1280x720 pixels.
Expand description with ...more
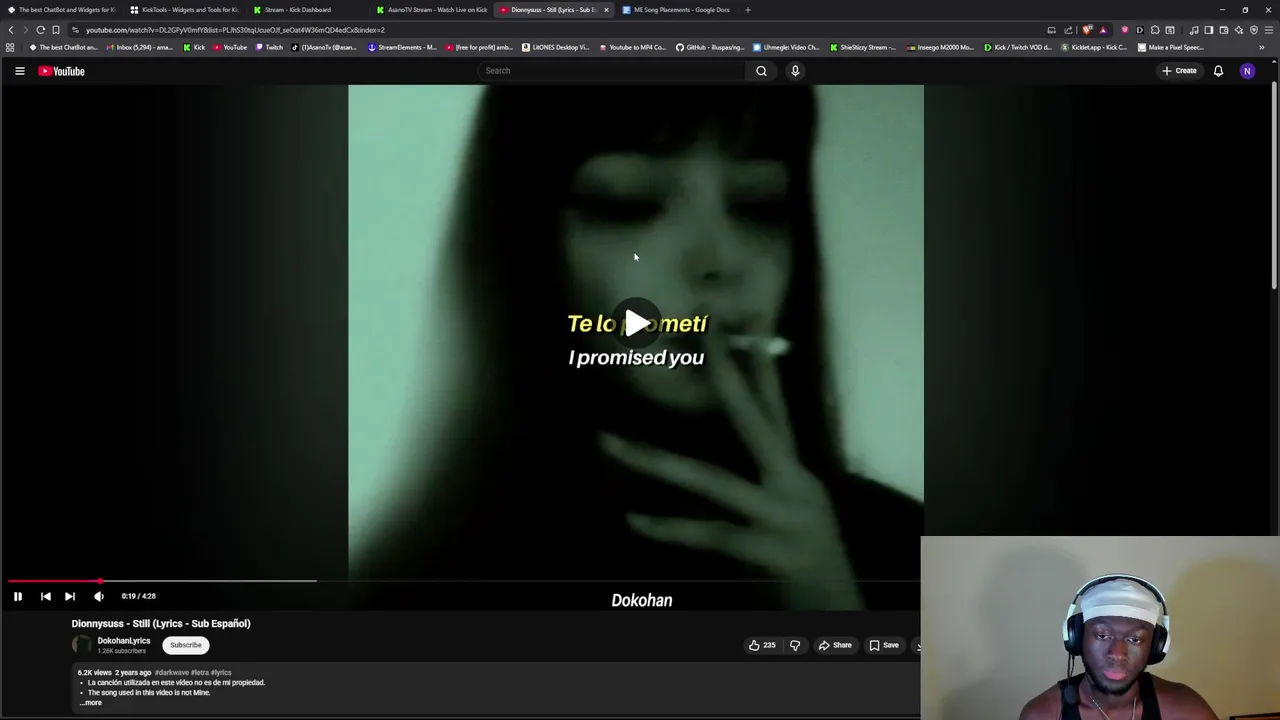[x=91, y=703]
